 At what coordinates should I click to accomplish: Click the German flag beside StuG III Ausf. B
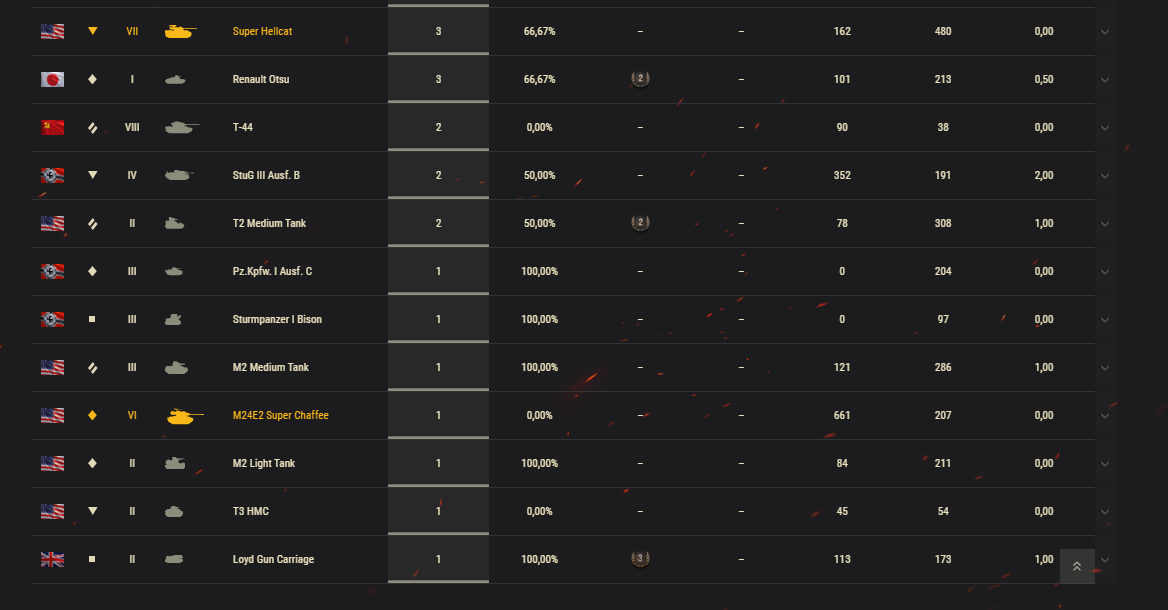52,175
